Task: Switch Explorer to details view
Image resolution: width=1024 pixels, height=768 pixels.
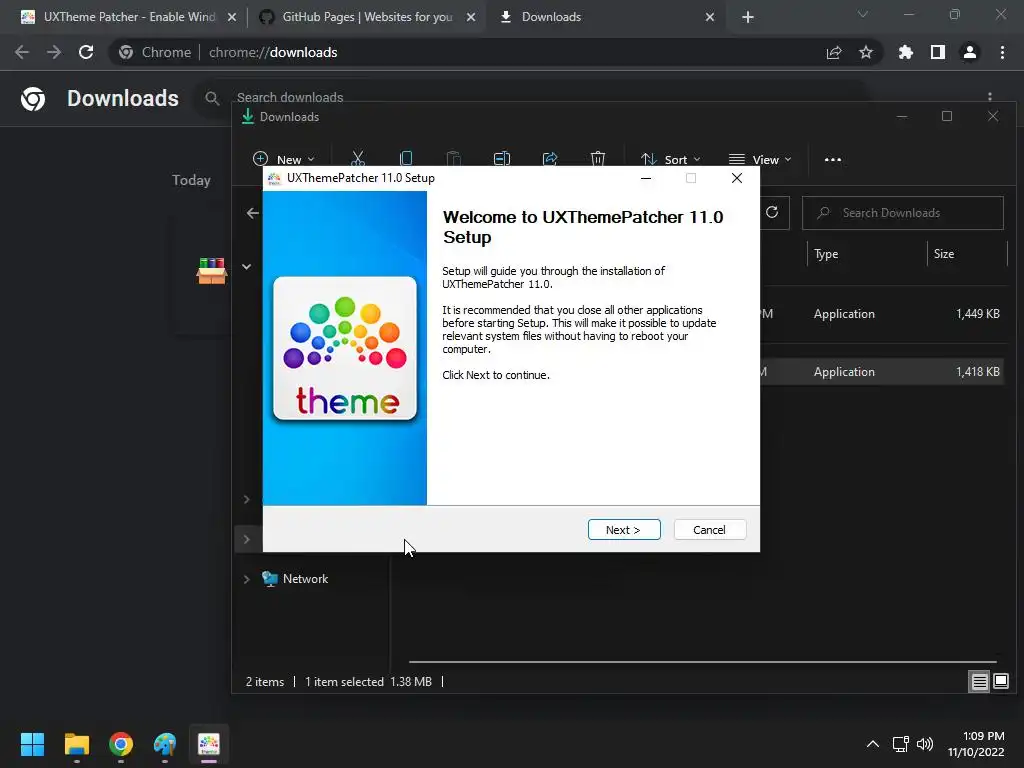Action: [x=980, y=682]
